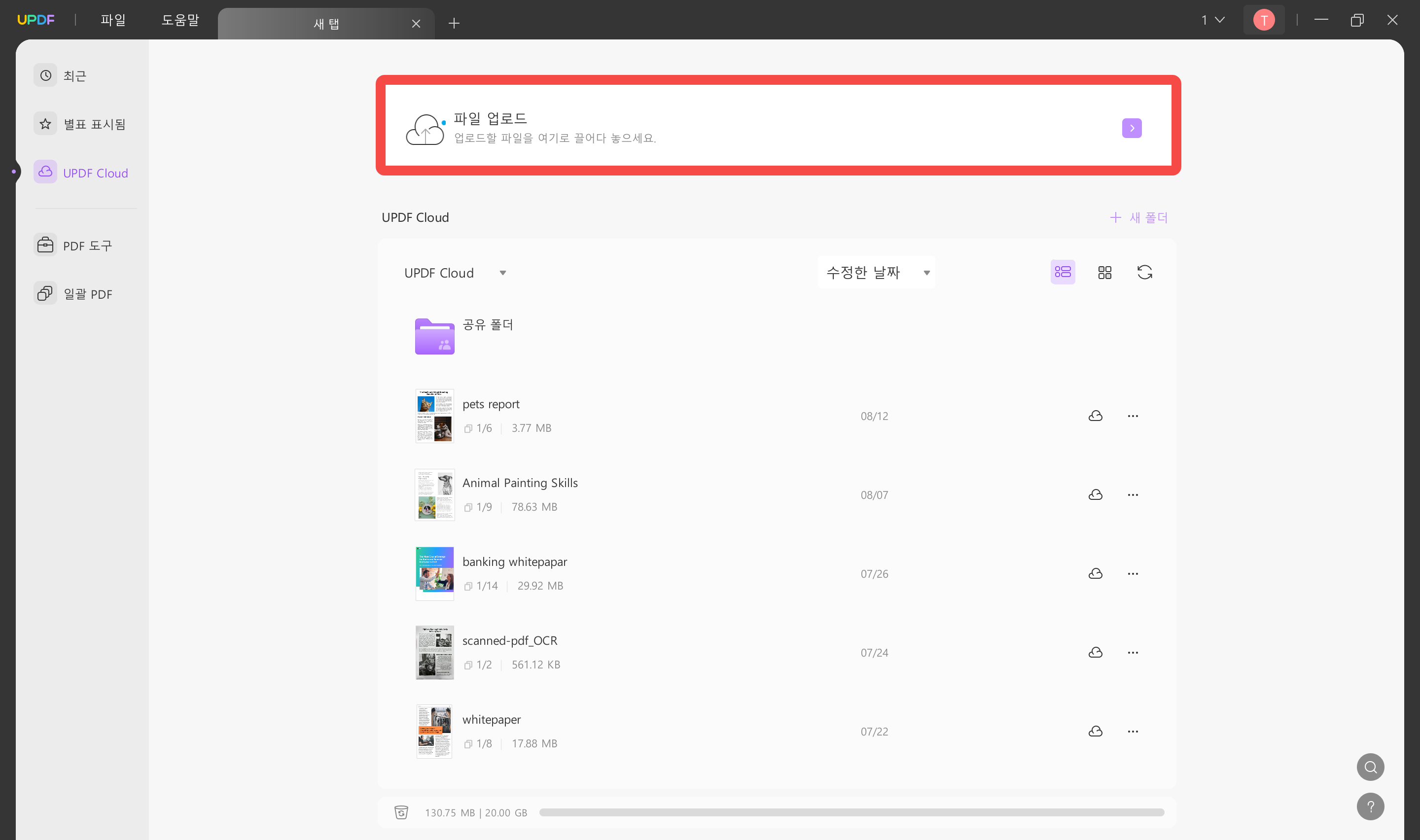The height and width of the screenshot is (840, 1420).
Task: Click the 파일 업로드 heading
Action: tap(490, 118)
